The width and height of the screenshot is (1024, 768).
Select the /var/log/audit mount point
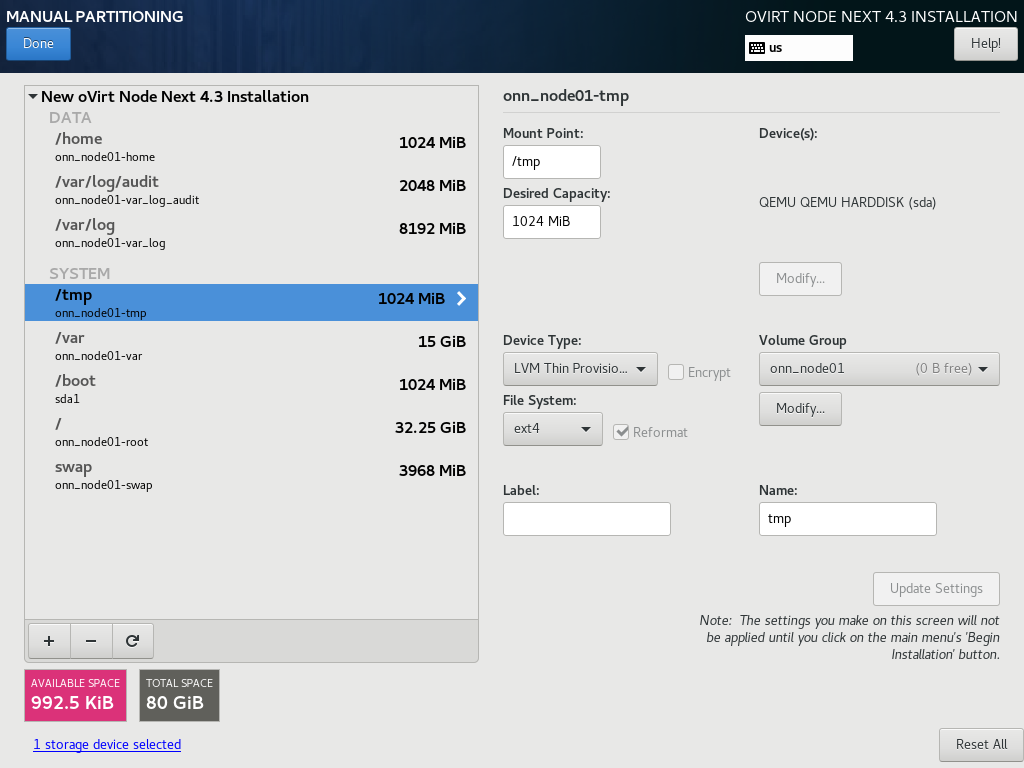[251, 190]
